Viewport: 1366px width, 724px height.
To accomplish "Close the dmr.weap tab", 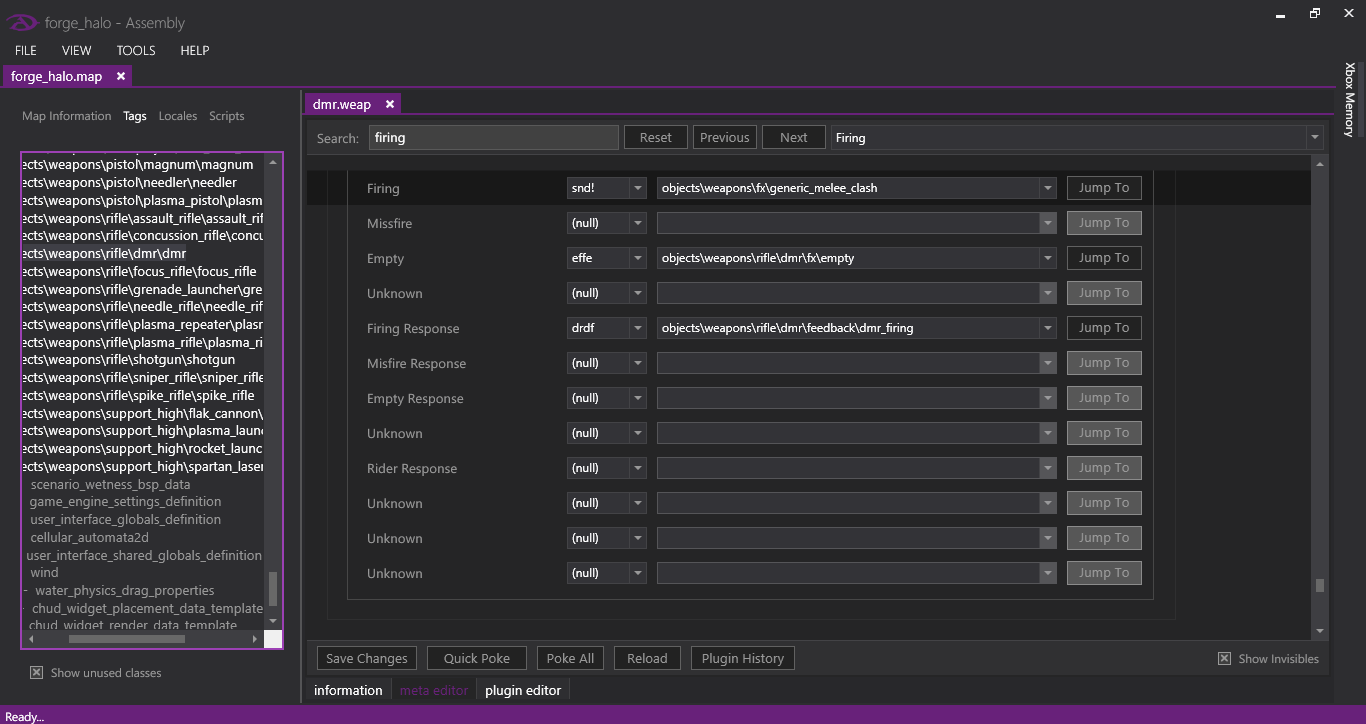I will point(390,104).
